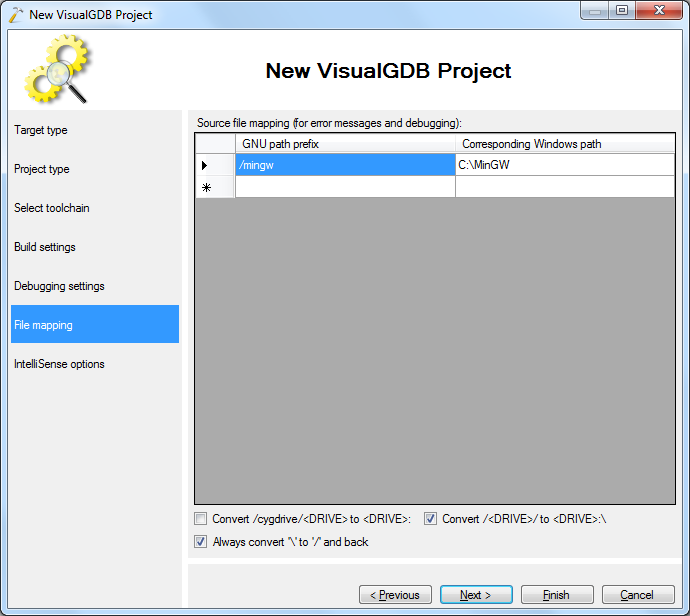Select the C:\MinGW Windows path cell

[565, 165]
